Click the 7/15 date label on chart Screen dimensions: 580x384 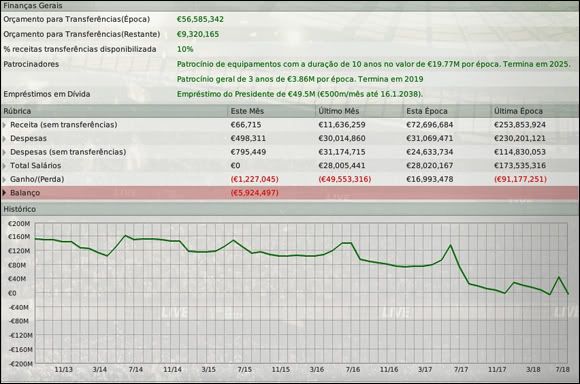[245, 370]
